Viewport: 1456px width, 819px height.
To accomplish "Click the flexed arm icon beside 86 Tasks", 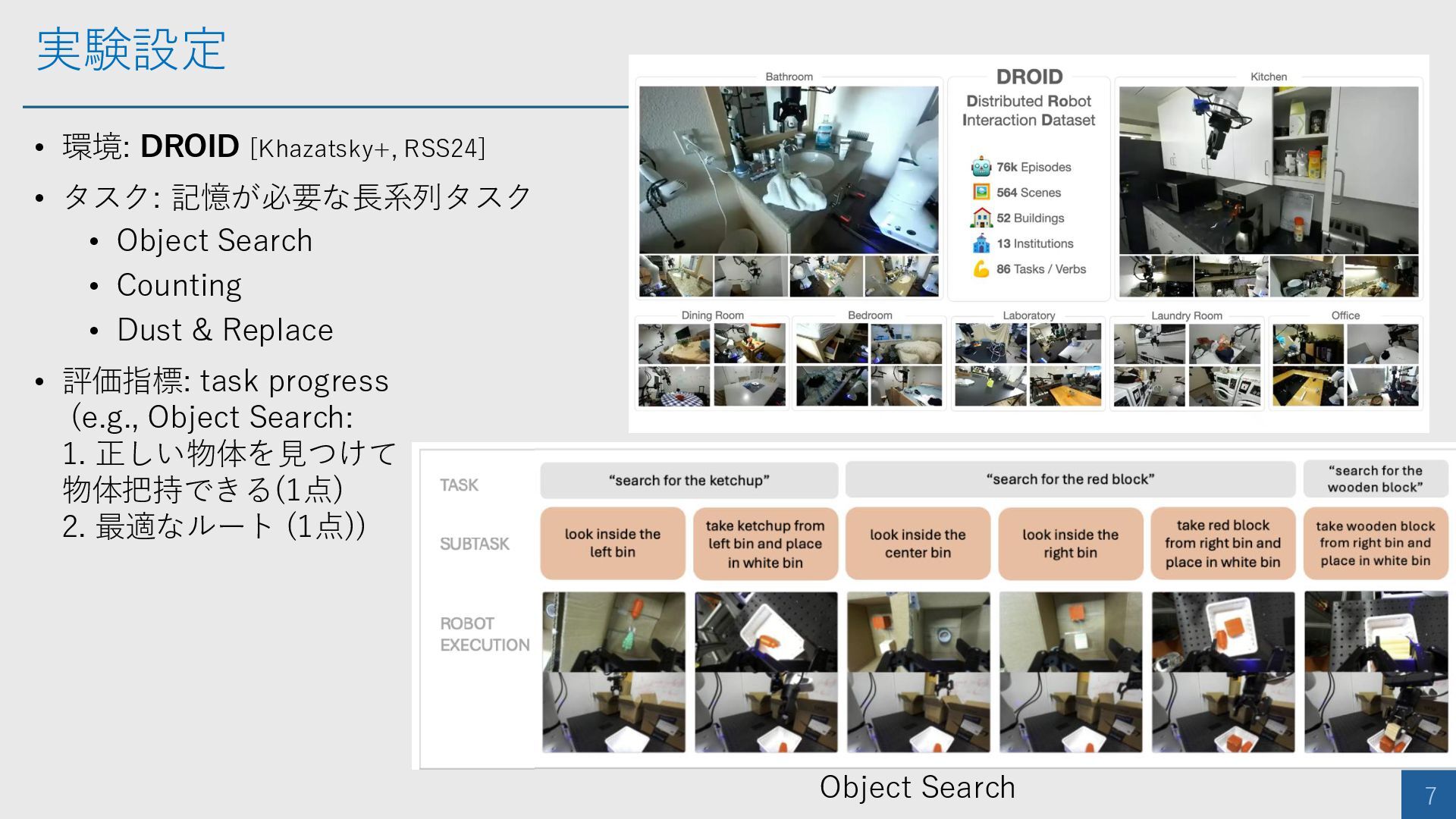I will tap(981, 269).
